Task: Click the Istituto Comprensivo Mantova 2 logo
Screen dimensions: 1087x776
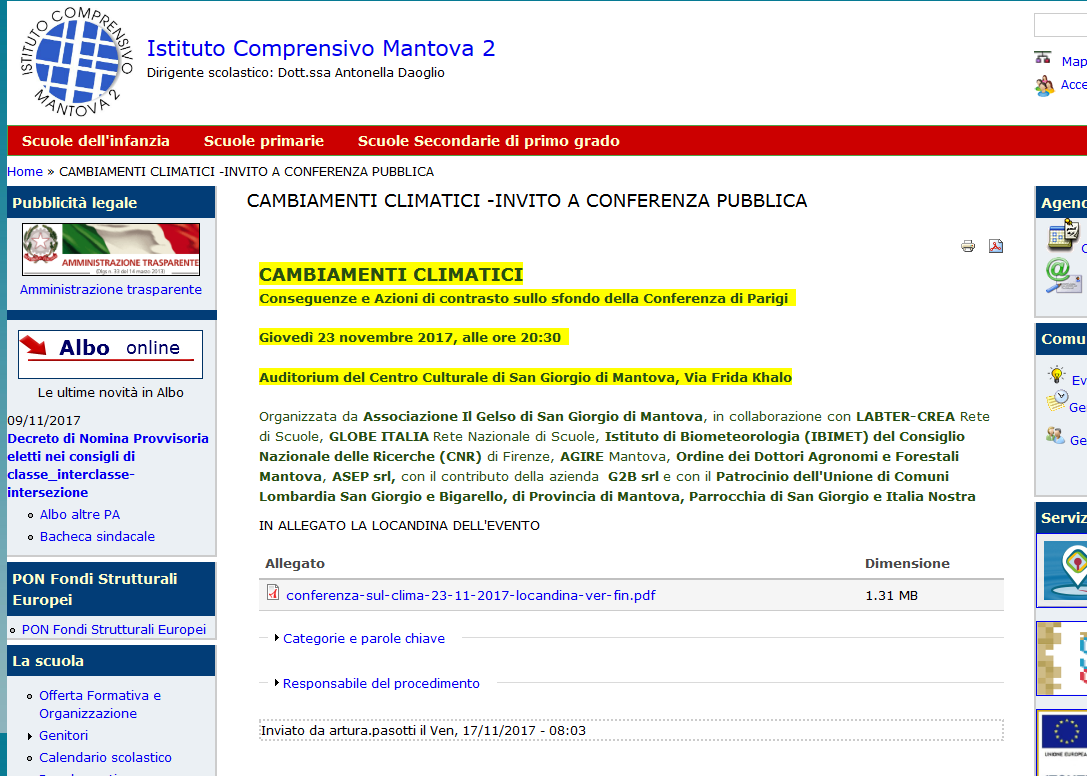Action: [76, 62]
